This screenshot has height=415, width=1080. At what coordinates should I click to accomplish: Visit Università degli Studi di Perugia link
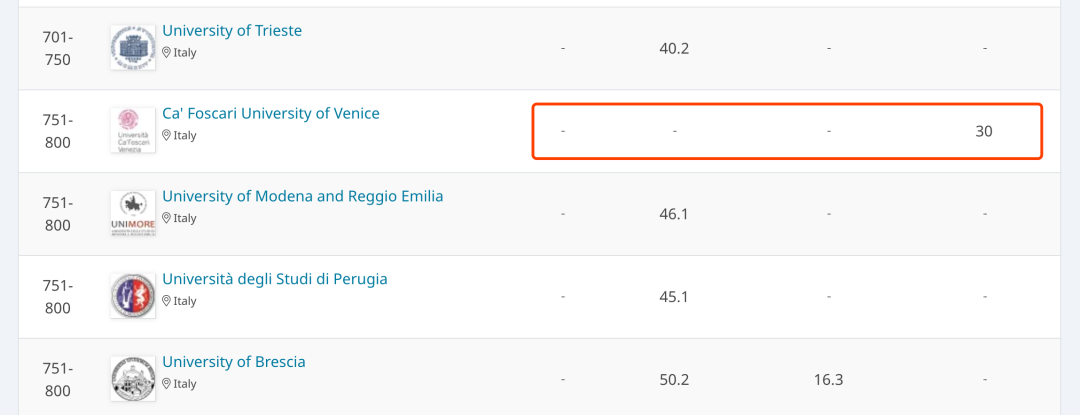click(274, 279)
